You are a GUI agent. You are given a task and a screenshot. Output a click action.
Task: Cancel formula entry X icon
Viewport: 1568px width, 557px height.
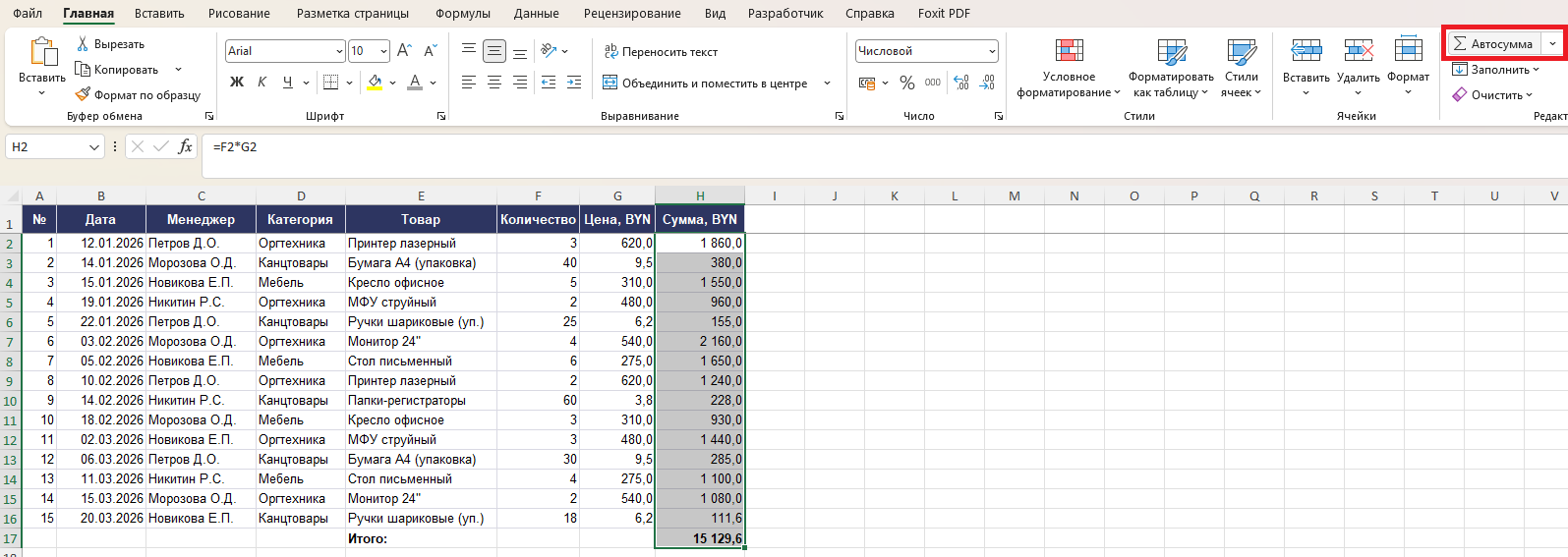137,146
